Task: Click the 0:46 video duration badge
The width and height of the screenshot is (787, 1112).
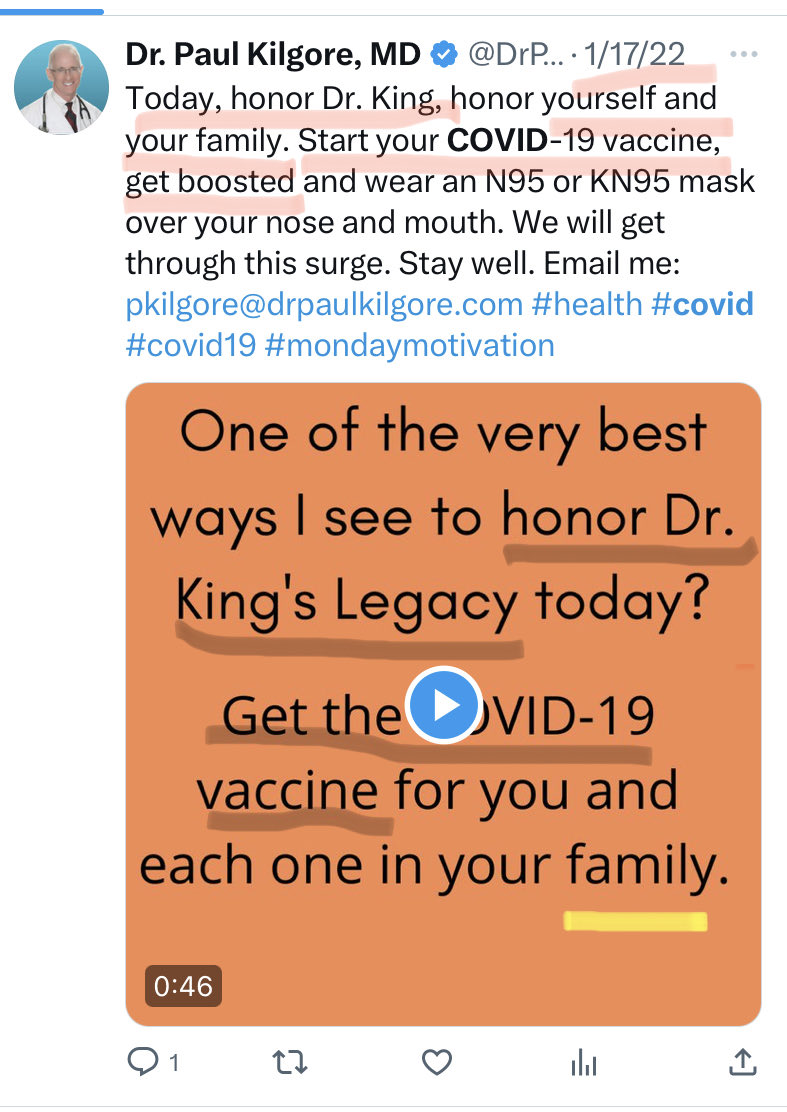Action: 183,986
